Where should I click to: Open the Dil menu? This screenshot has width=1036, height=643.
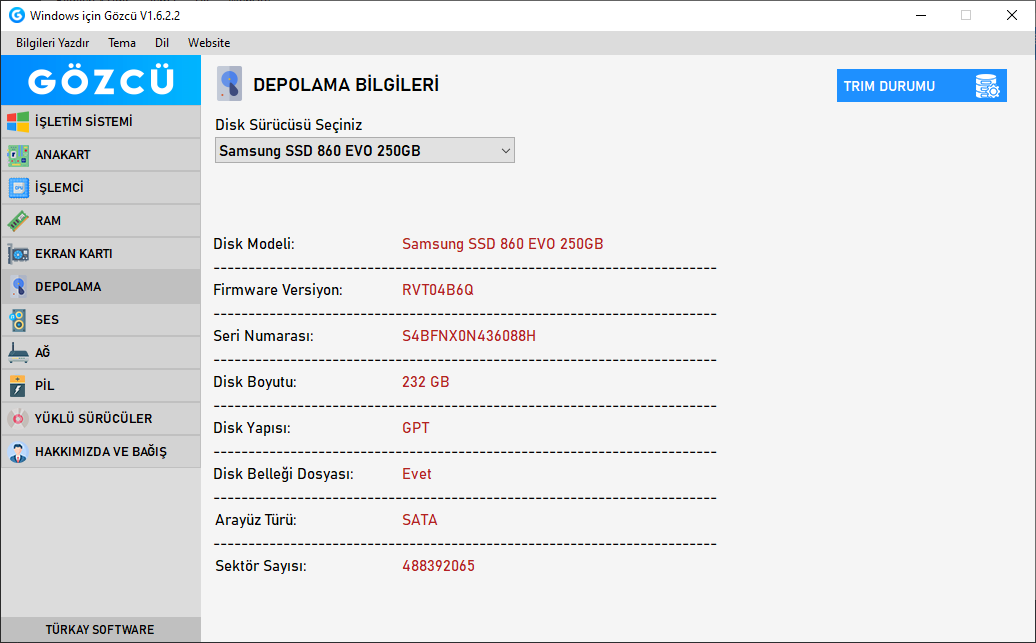tap(162, 43)
